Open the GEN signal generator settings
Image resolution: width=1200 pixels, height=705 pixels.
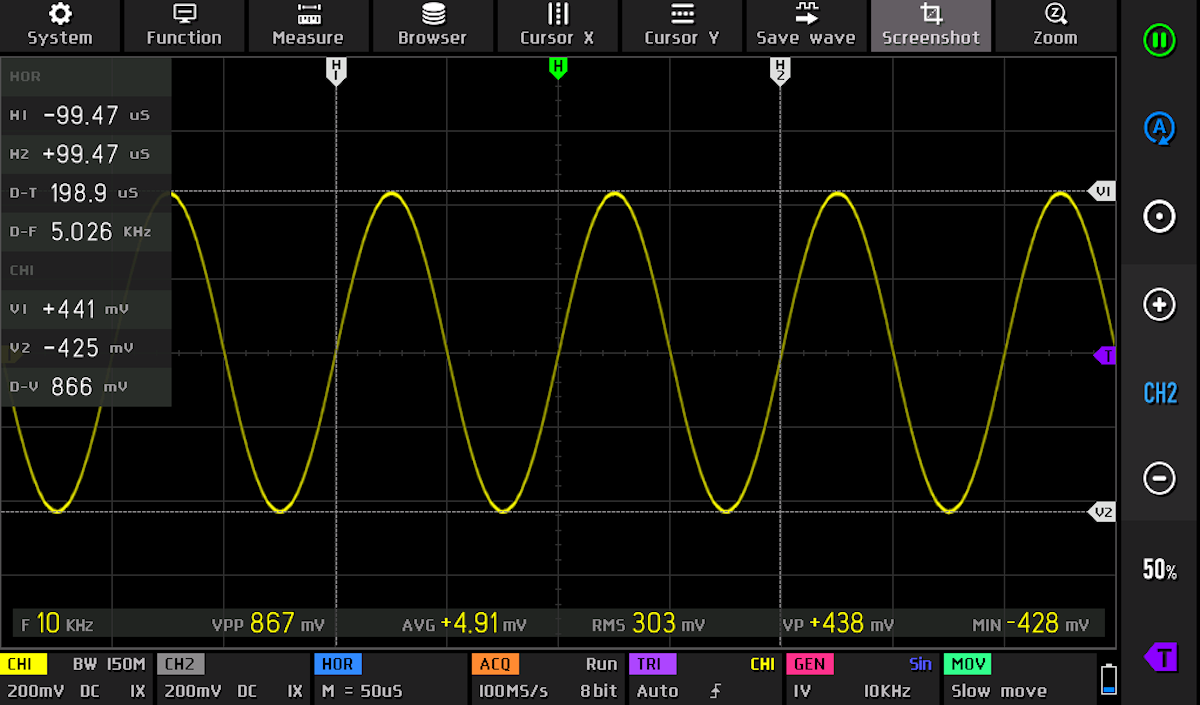tap(861, 678)
